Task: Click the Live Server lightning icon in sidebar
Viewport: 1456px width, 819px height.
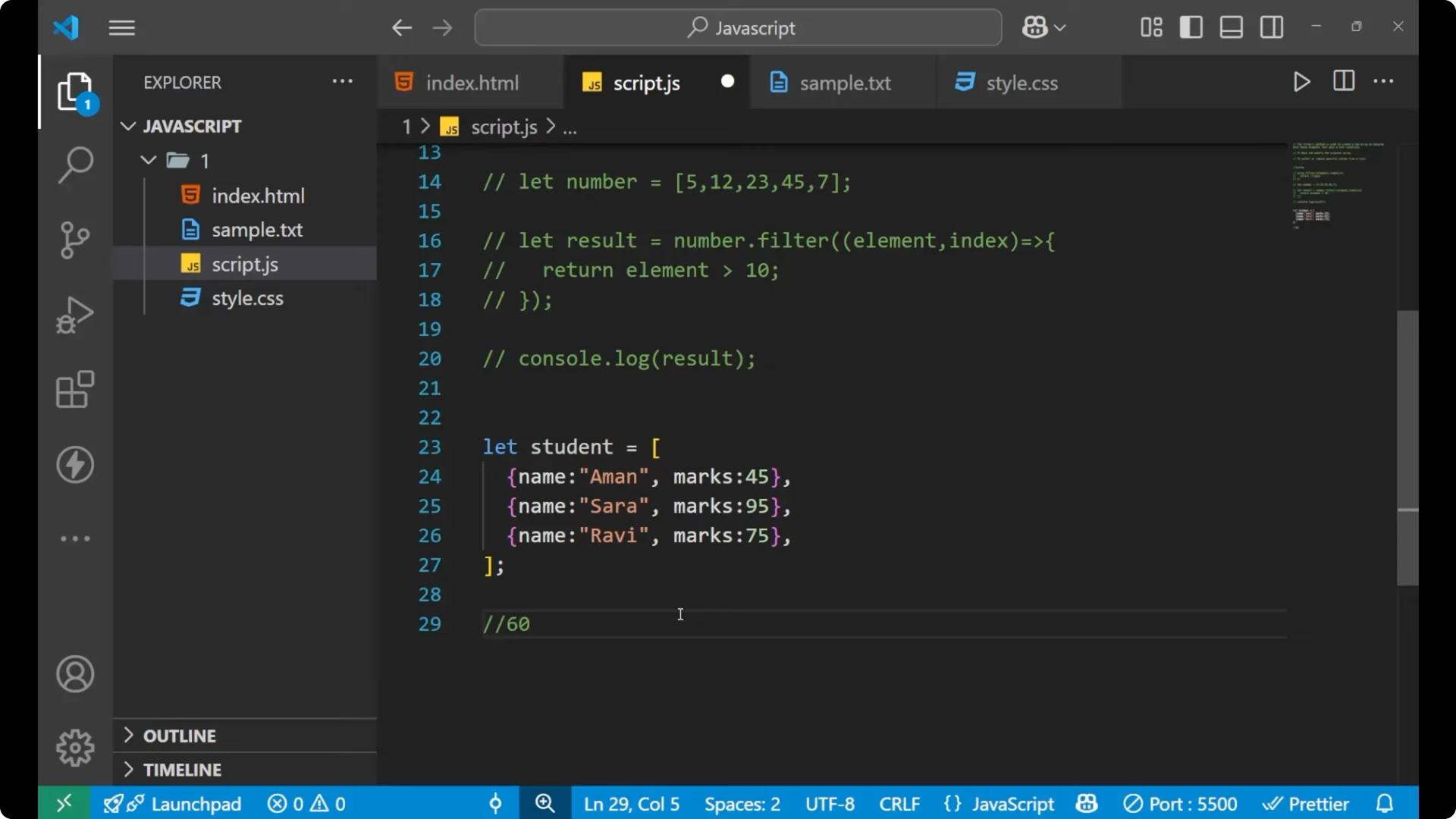Action: pyautogui.click(x=74, y=465)
